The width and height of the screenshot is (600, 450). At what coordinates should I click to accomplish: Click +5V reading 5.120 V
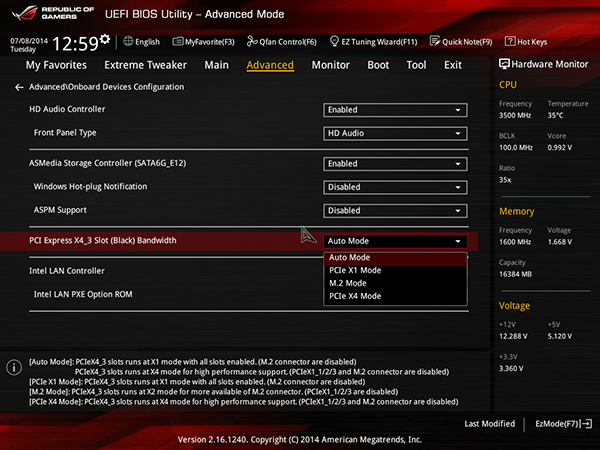point(559,336)
